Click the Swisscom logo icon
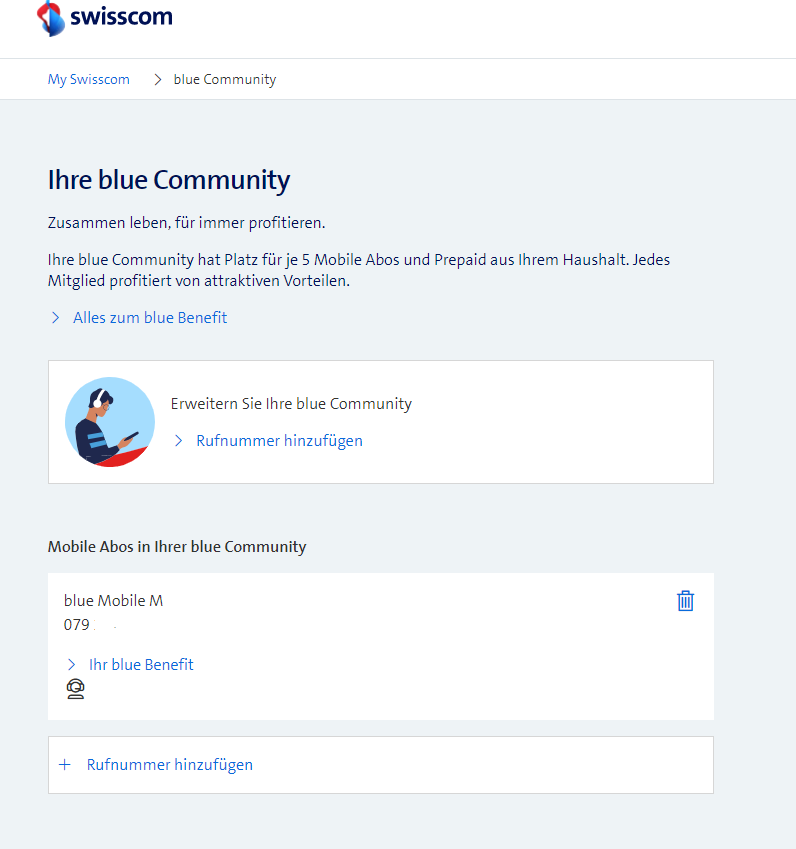Viewport: 796px width, 849px height. (x=50, y=18)
